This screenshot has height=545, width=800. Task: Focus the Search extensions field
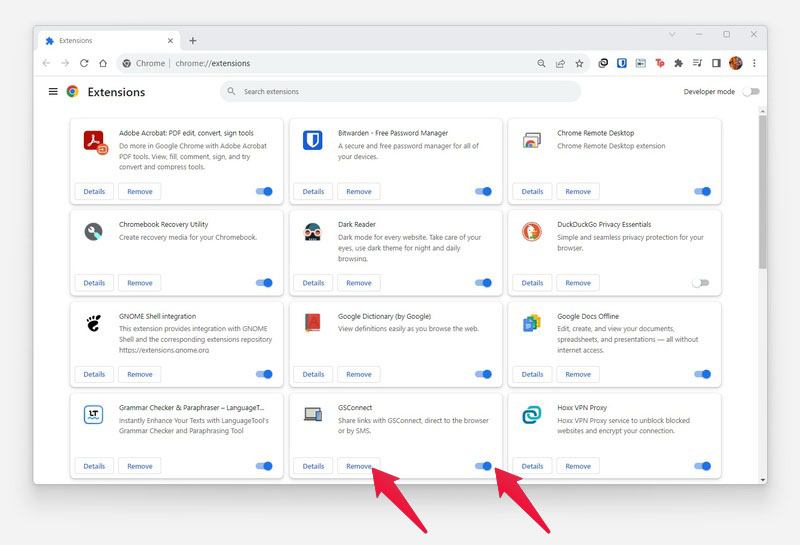[401, 91]
